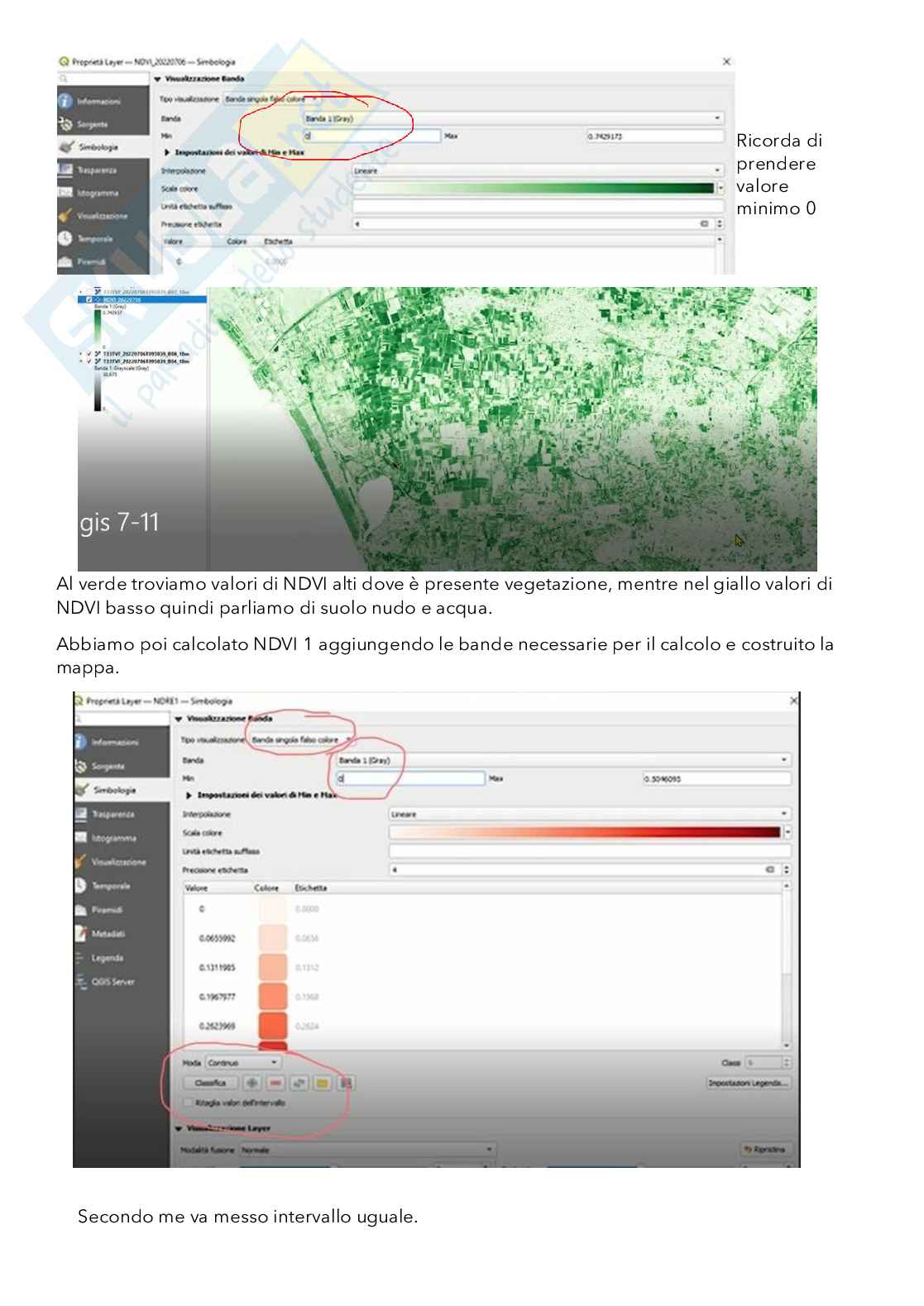Open Moda dropdown showing Continuo
Image resolution: width=924 pixels, height=1306 pixels.
242,1063
